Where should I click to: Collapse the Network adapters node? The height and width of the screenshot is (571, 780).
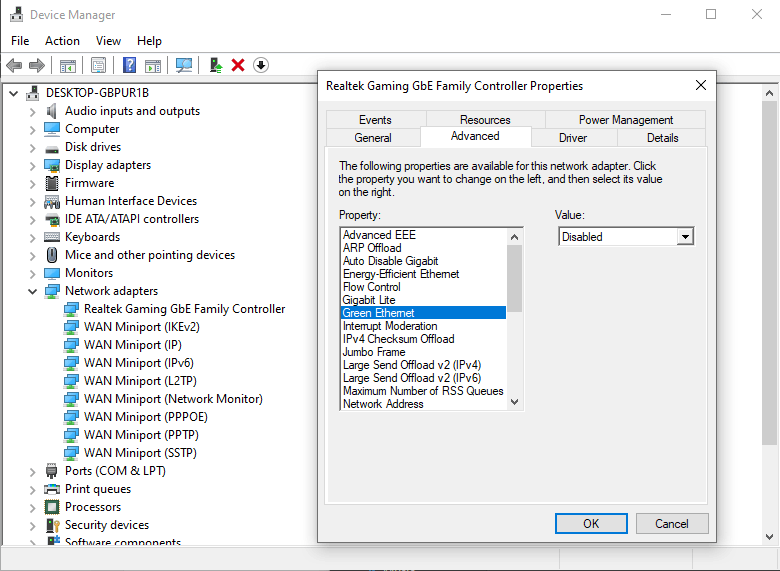point(32,291)
